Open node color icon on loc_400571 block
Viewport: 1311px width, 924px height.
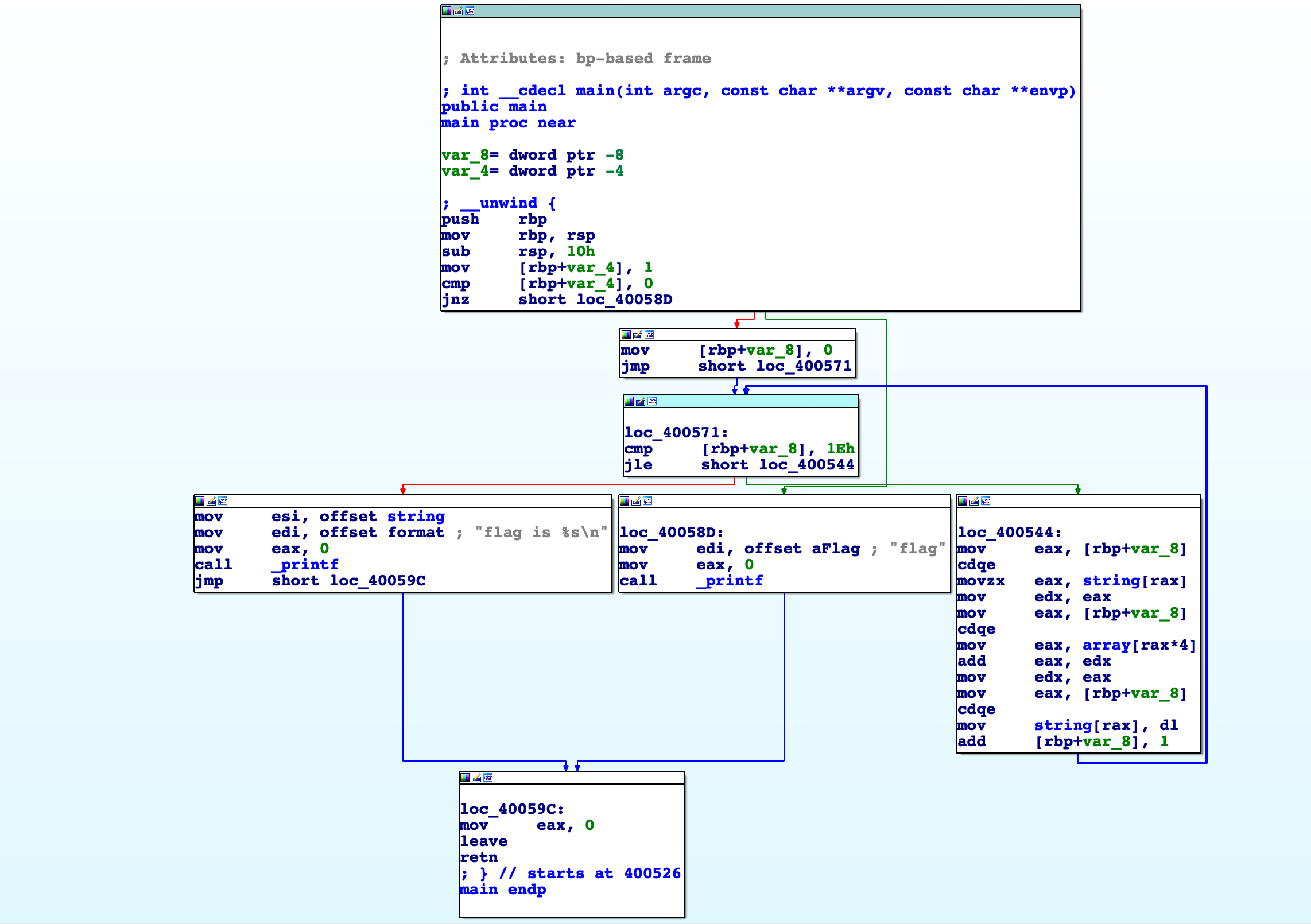point(629,401)
